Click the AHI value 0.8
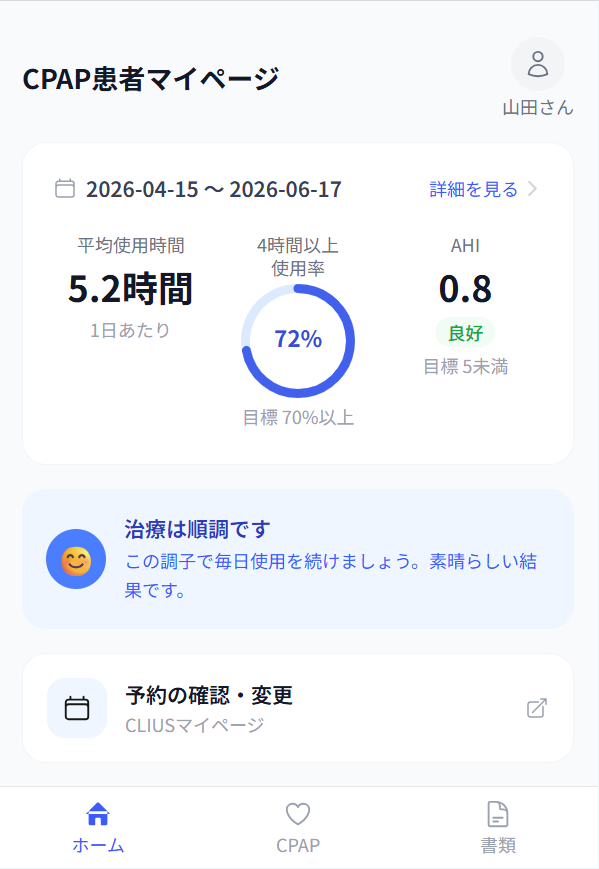Viewport: 599px width, 869px height. 465,289
